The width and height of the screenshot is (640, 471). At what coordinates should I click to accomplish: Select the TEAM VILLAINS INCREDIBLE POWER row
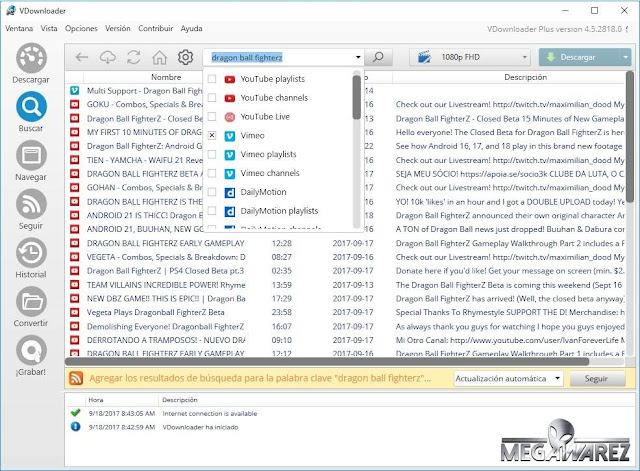pos(345,285)
